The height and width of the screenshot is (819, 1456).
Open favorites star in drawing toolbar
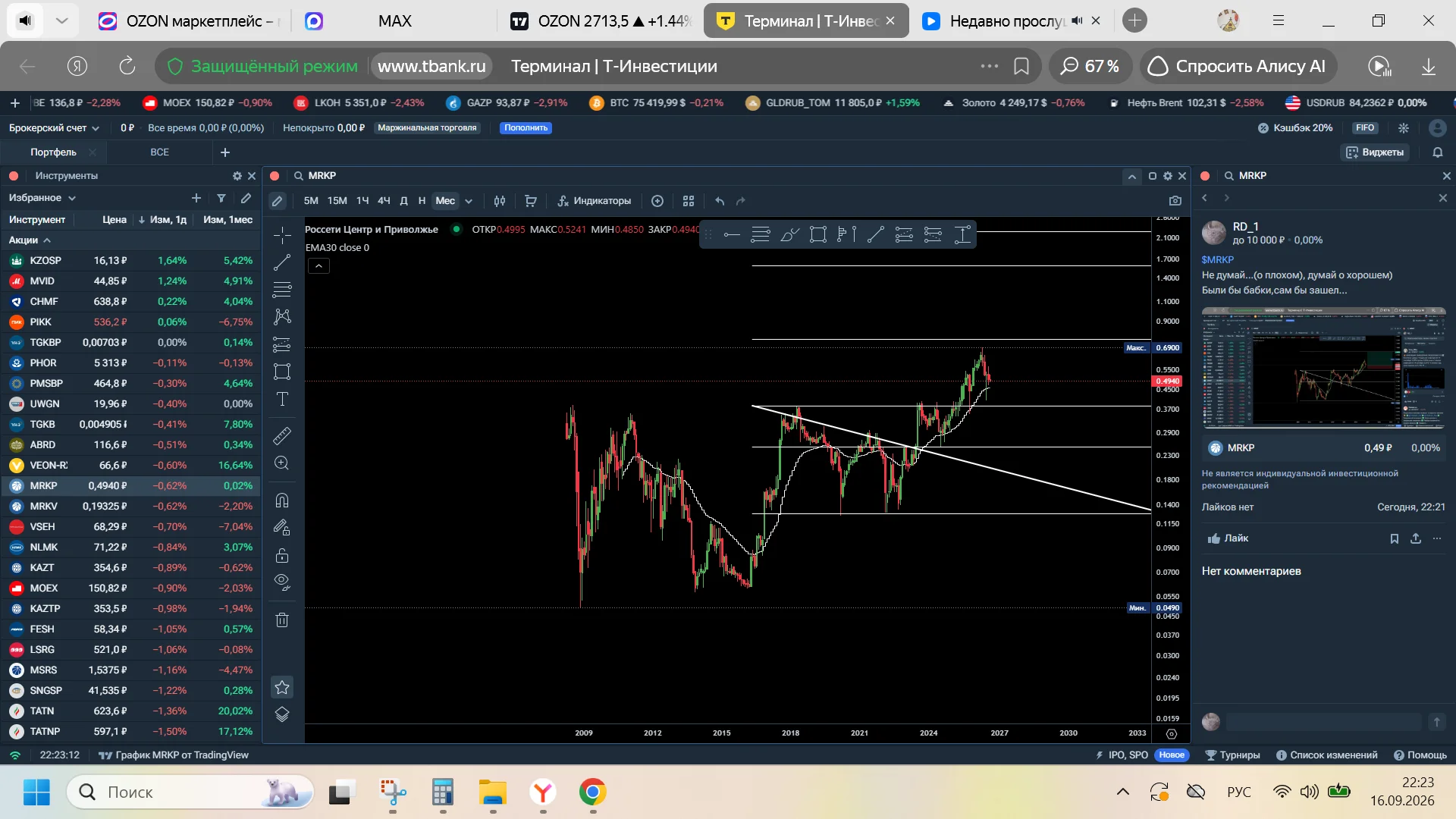click(x=282, y=687)
